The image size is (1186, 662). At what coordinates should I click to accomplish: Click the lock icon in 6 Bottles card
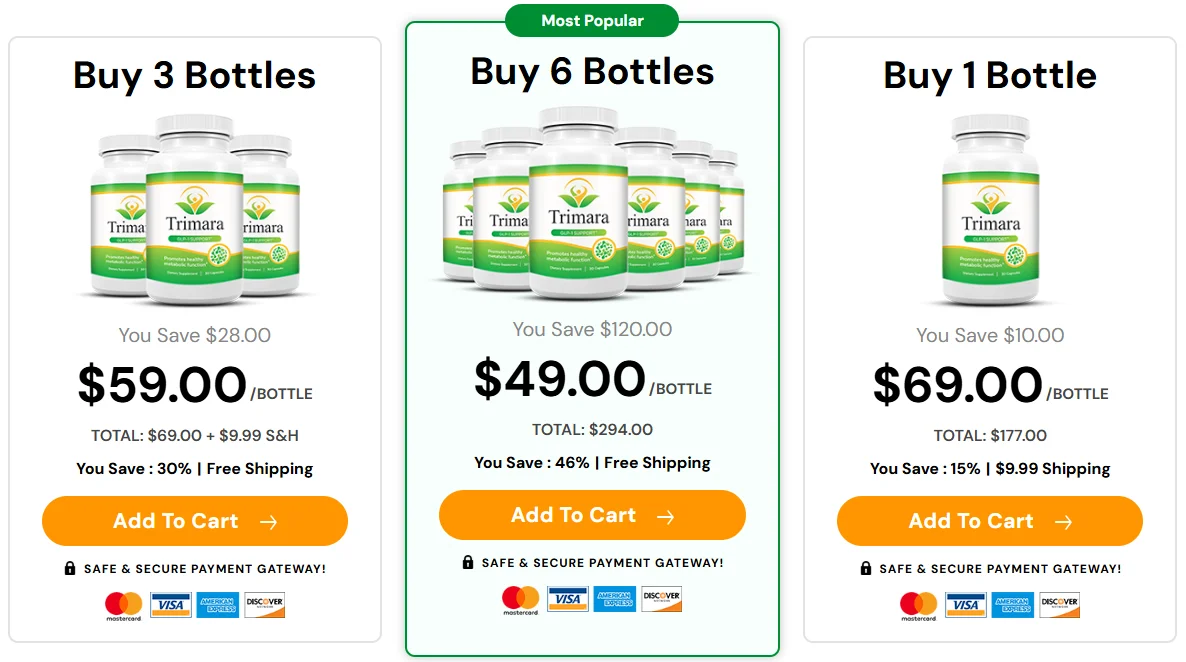(468, 563)
